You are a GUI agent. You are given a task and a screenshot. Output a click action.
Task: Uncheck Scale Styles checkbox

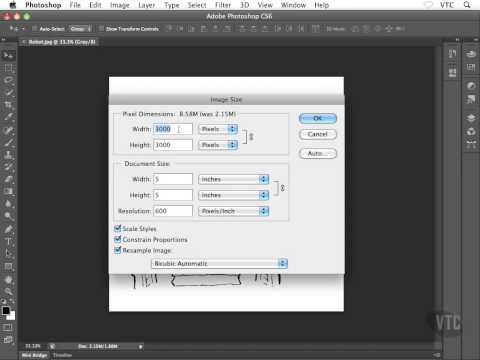pyautogui.click(x=117, y=228)
